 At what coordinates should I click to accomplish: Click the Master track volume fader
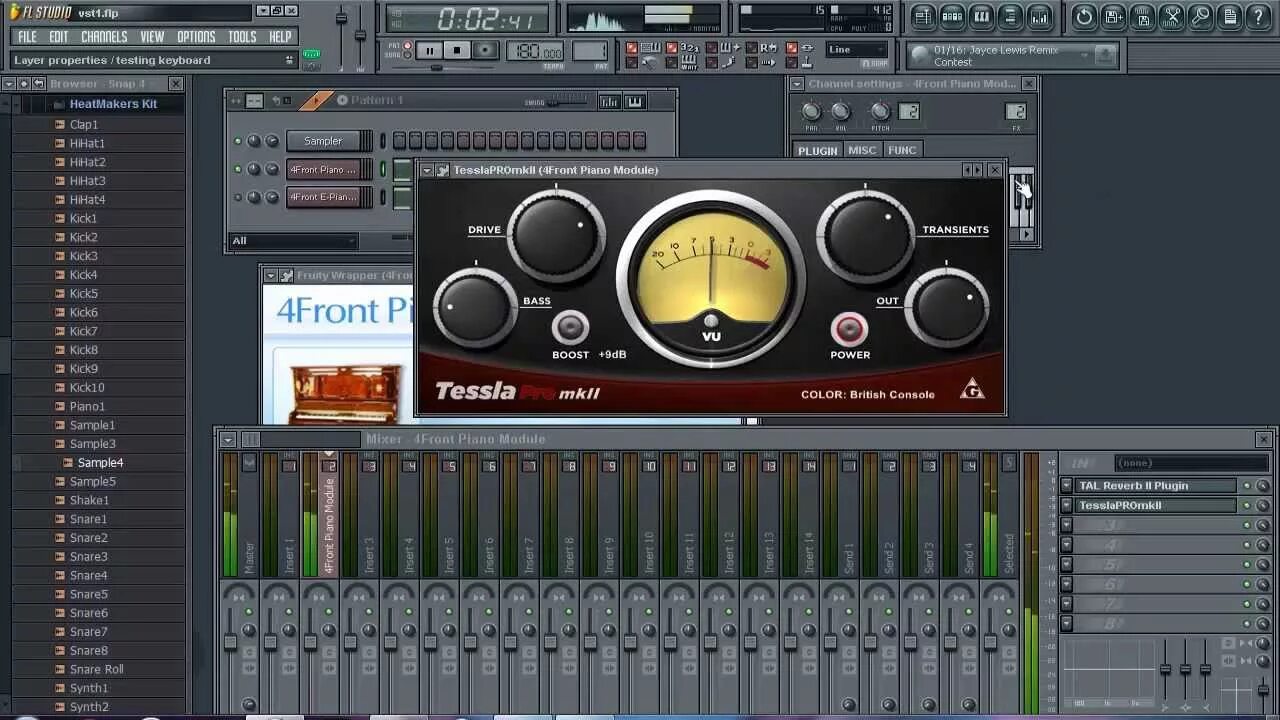[230, 642]
